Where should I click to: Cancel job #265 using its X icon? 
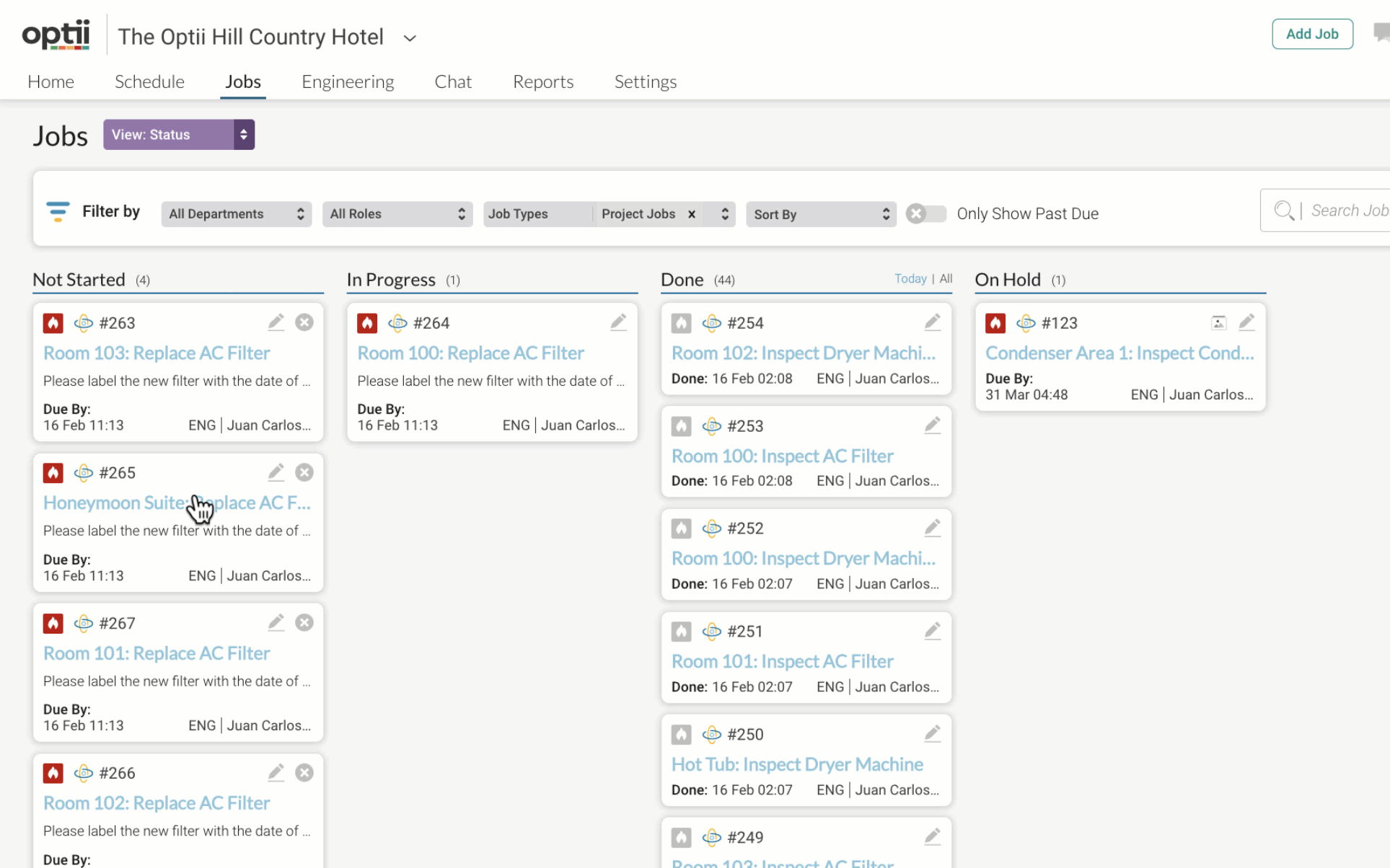click(x=304, y=472)
